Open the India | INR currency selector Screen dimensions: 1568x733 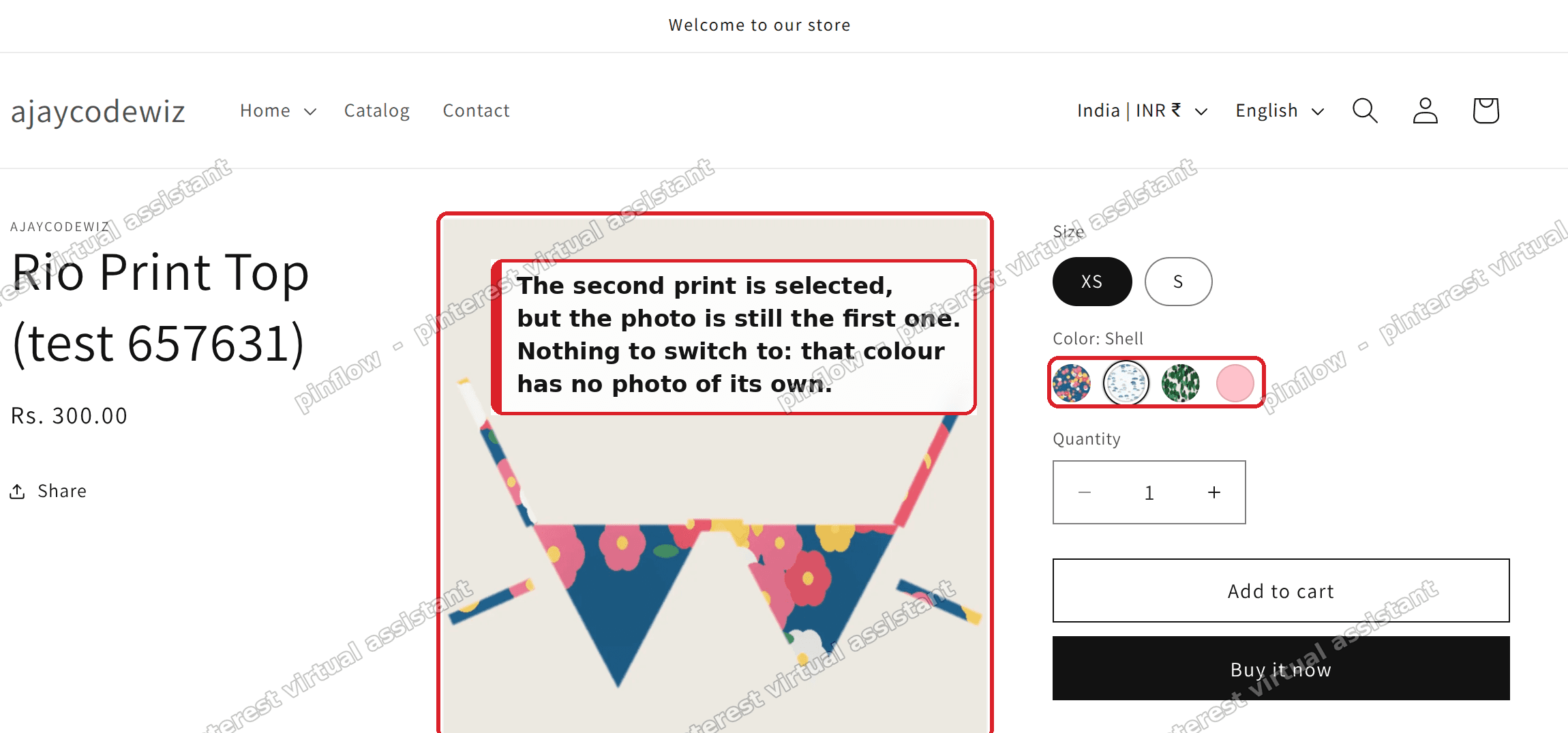(1143, 110)
